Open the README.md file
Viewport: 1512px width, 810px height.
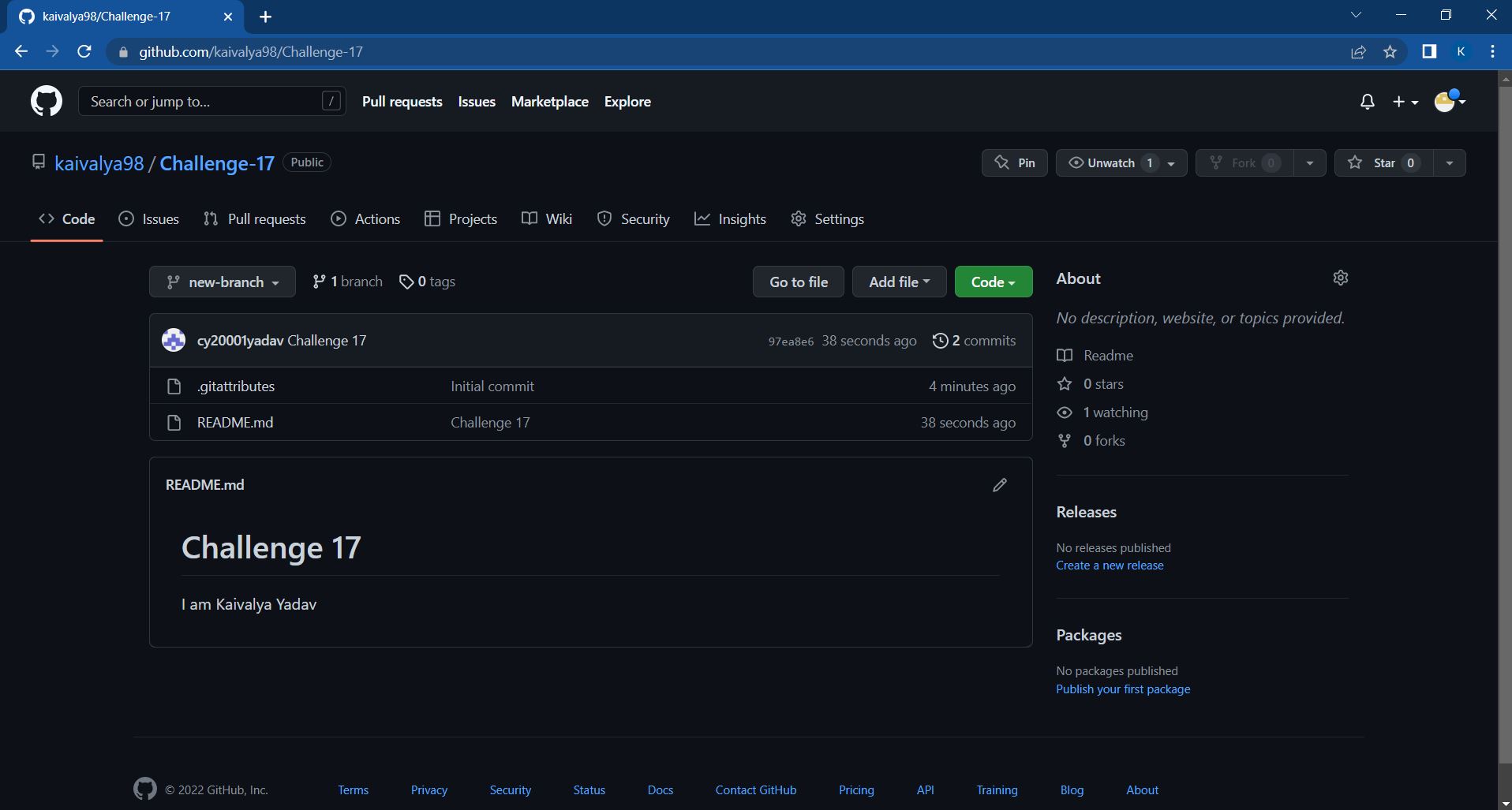(235, 423)
